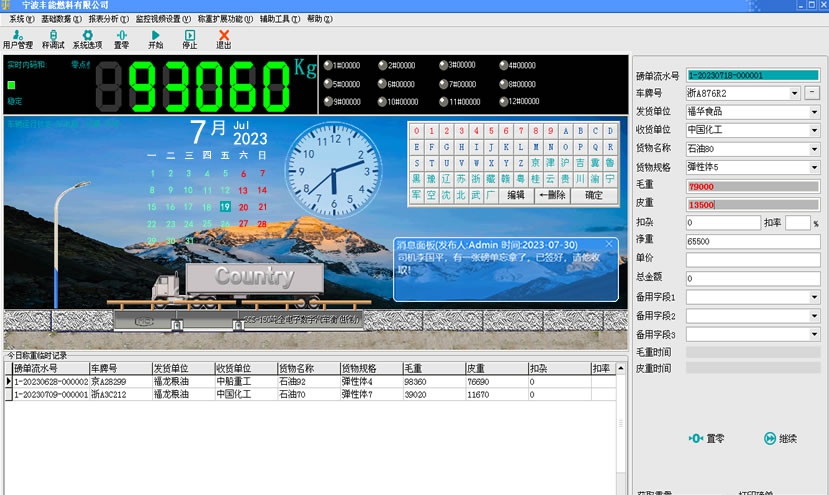Click the 确定 confirm button on the keyboard
Screen dimensions: 829x495
point(594,195)
